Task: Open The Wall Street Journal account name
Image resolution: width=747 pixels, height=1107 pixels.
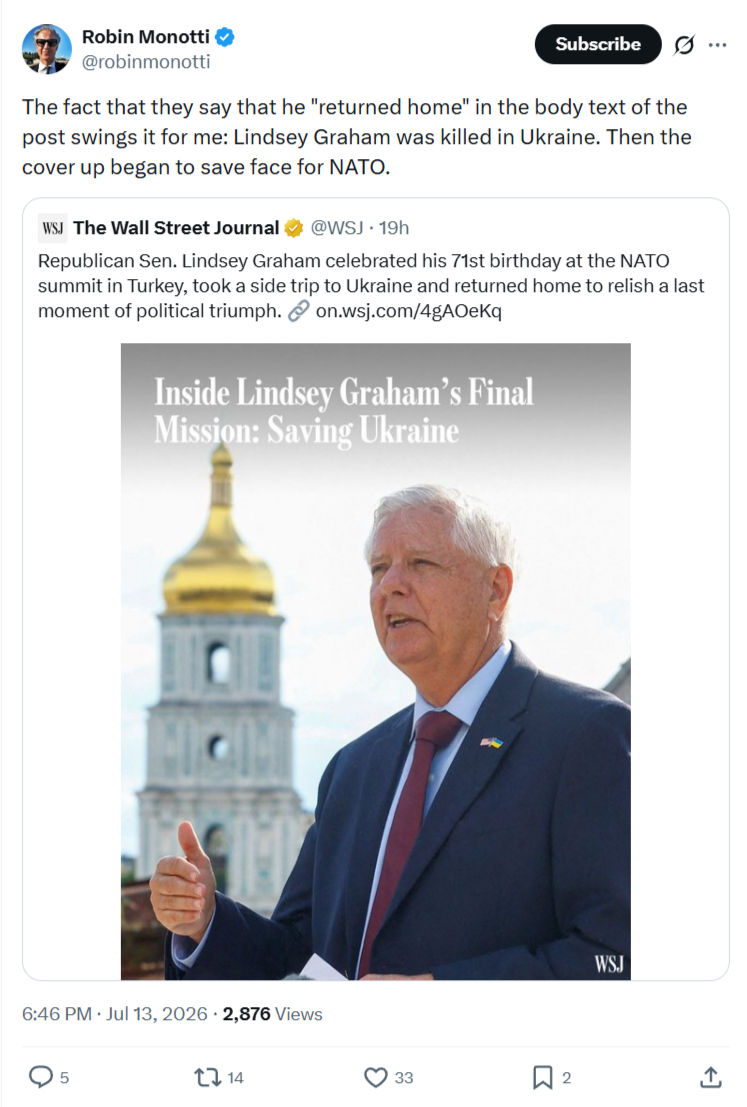Action: [177, 228]
